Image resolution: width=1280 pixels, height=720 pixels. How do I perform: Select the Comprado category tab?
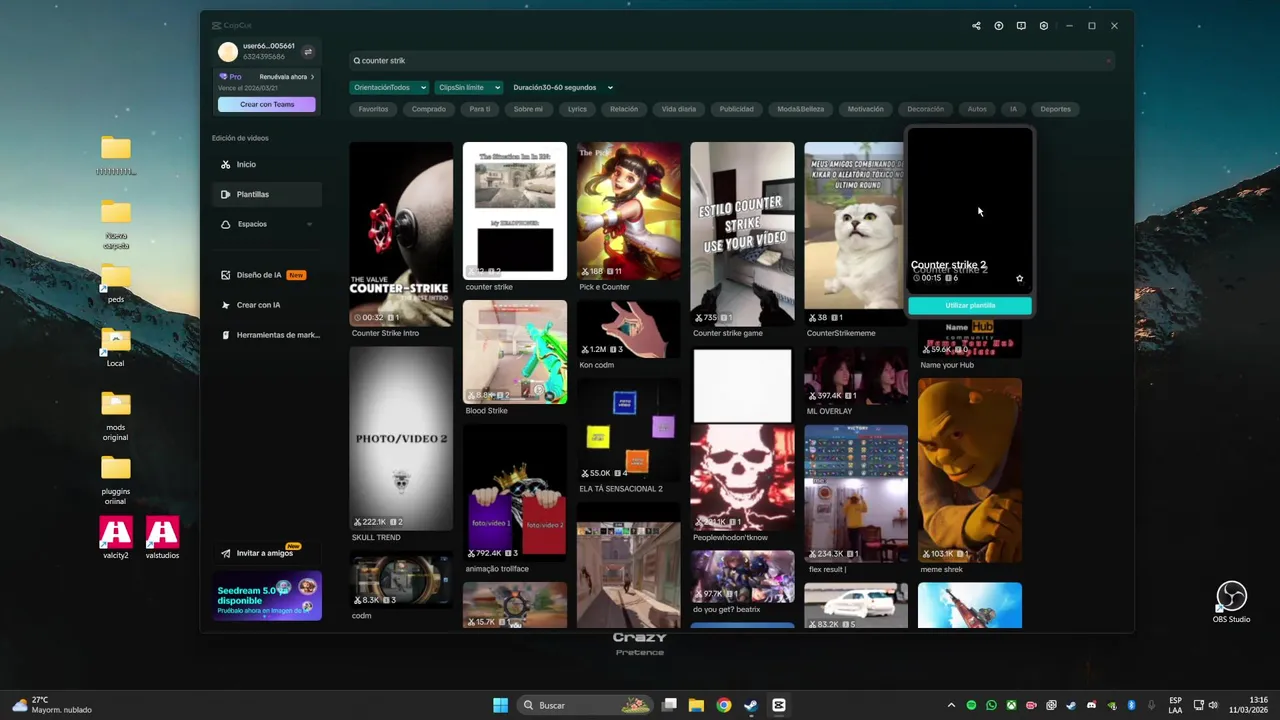429,109
